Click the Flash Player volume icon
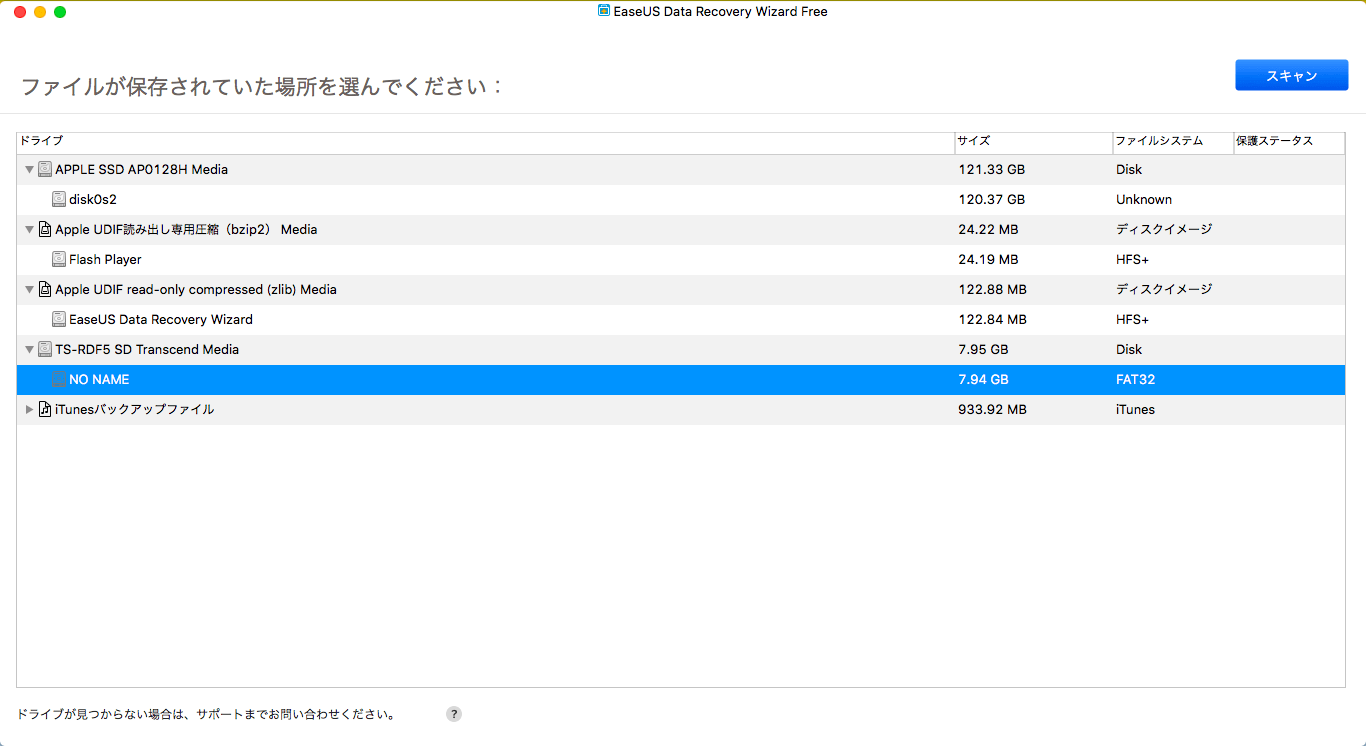This screenshot has height=746, width=1366. pyautogui.click(x=59, y=260)
